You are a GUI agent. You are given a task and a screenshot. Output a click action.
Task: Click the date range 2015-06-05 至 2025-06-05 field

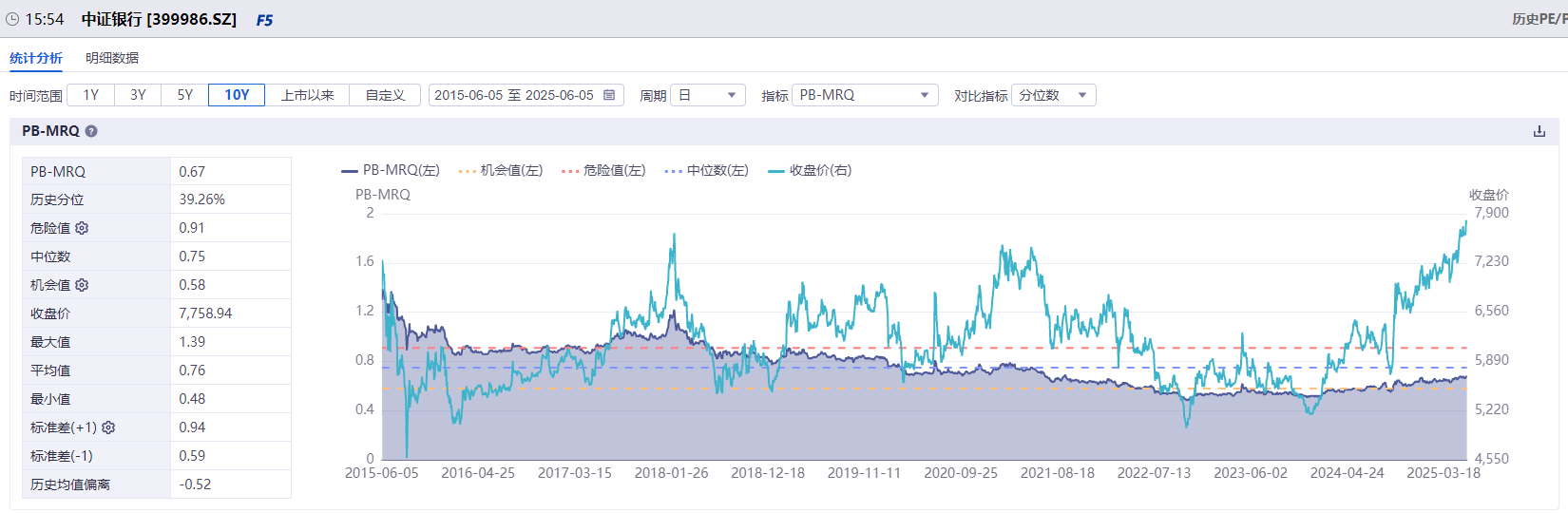coord(526,95)
